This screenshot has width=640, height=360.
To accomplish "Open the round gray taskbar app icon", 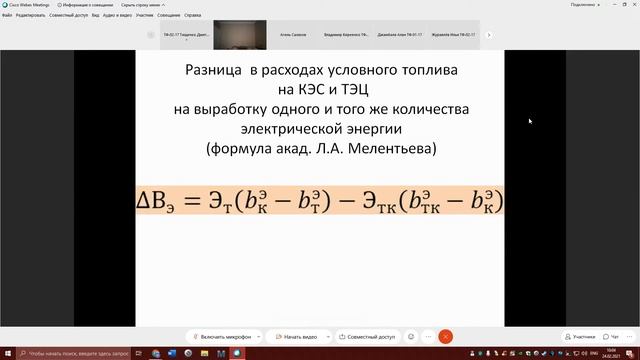I will (x=188, y=353).
